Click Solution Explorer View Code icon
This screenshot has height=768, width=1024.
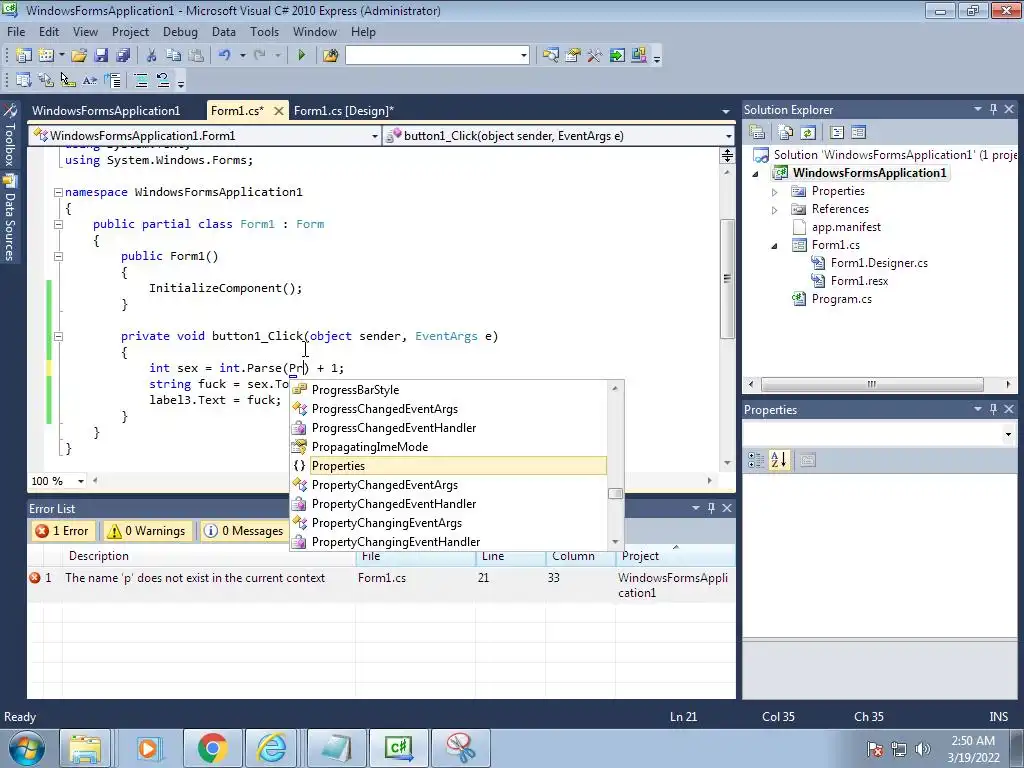tap(837, 133)
